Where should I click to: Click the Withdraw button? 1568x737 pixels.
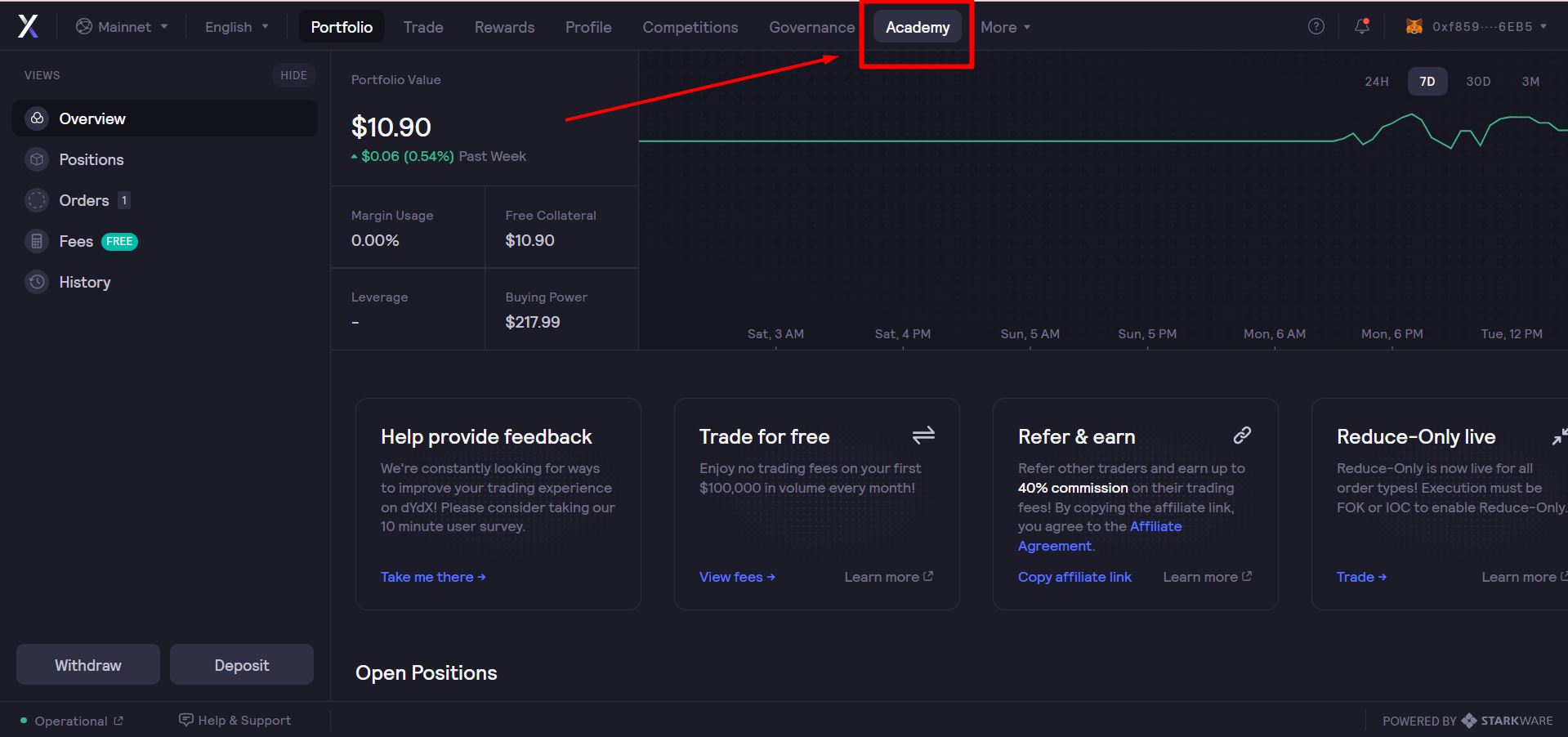coord(88,664)
